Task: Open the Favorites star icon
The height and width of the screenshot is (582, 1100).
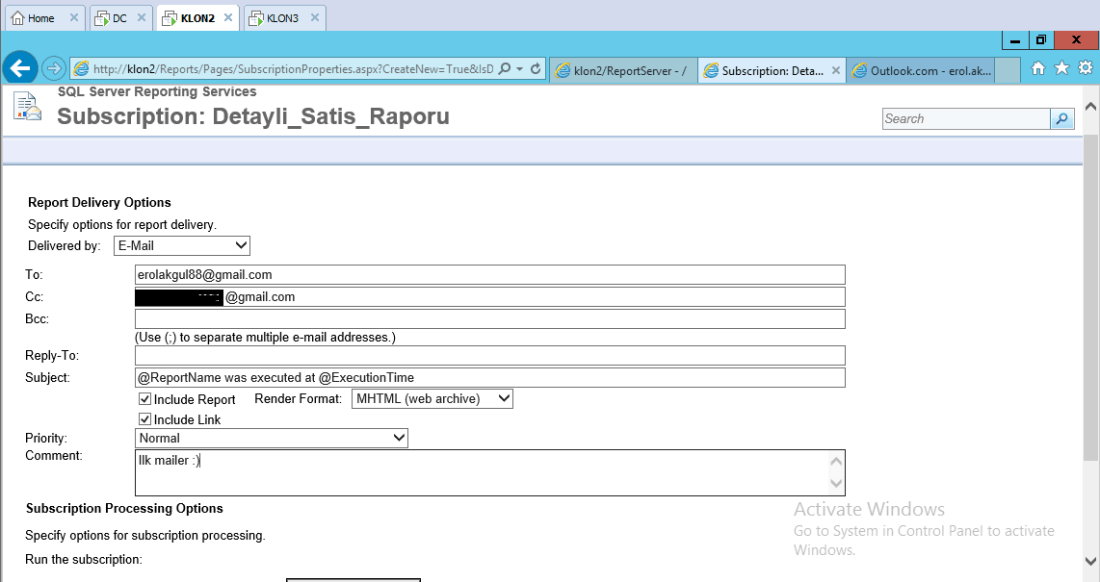Action: point(1061,69)
